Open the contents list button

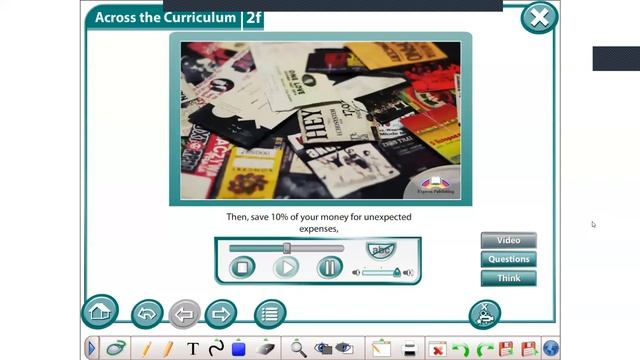[x=270, y=314]
